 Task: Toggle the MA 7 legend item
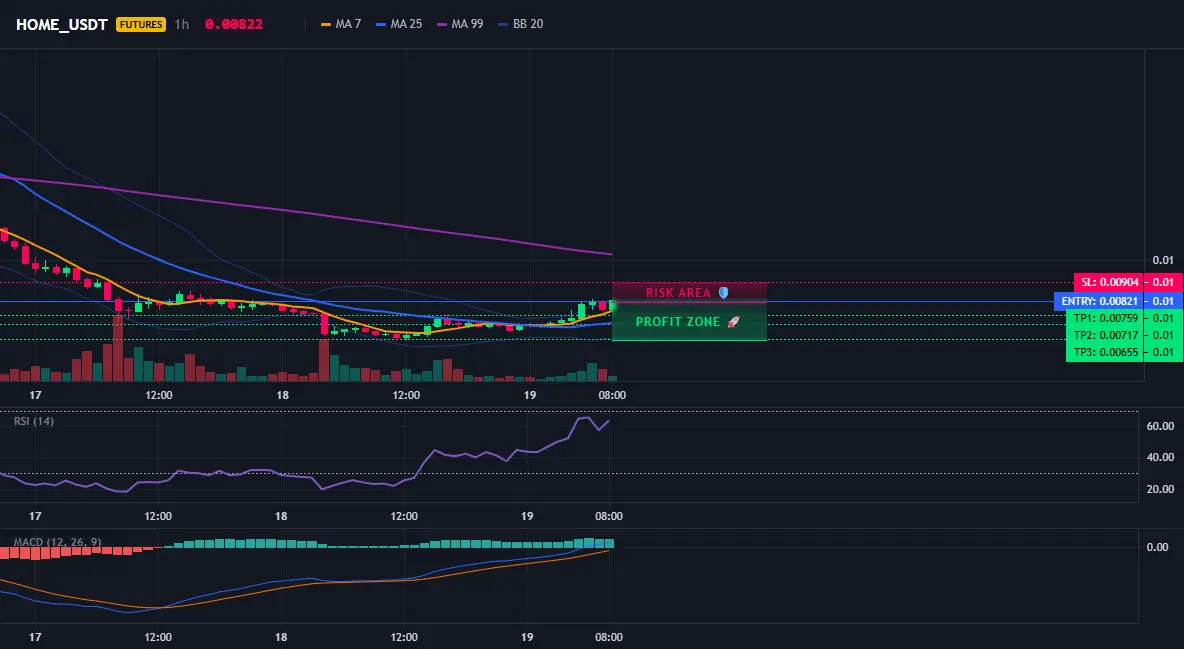tap(341, 24)
